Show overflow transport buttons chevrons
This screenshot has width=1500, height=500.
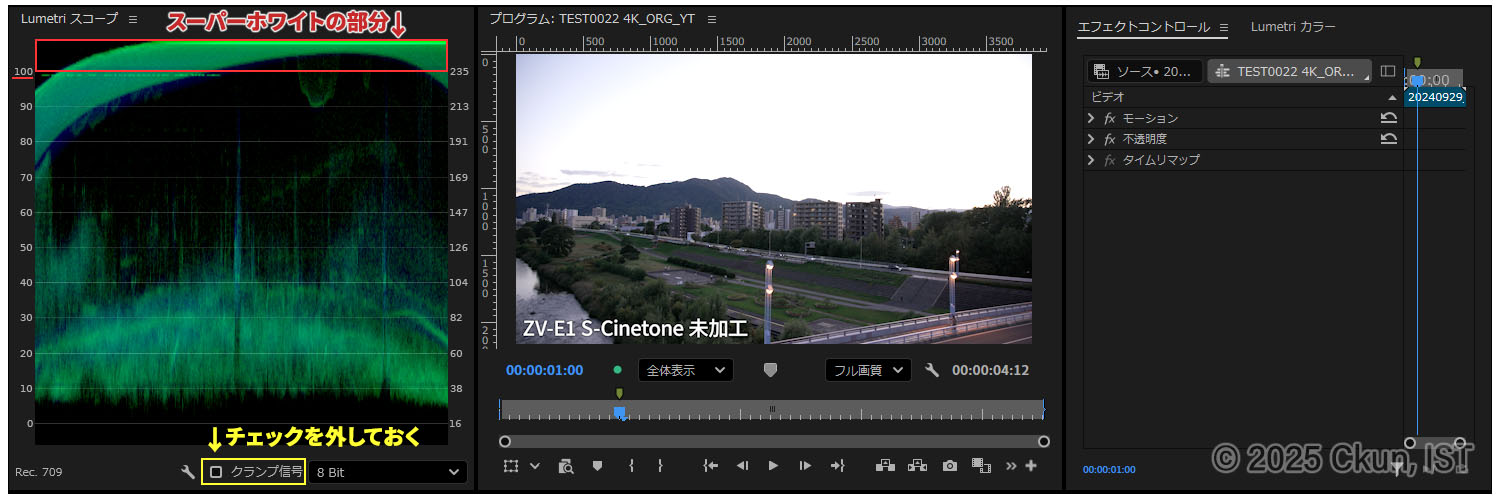tap(1011, 466)
